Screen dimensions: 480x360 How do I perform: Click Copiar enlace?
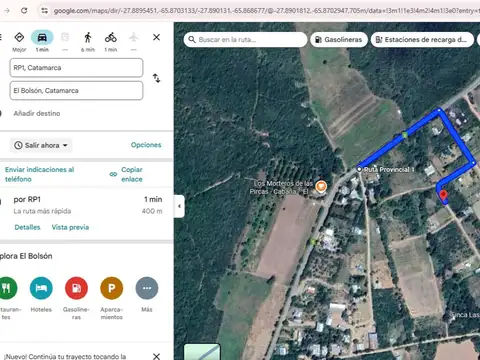coord(132,174)
